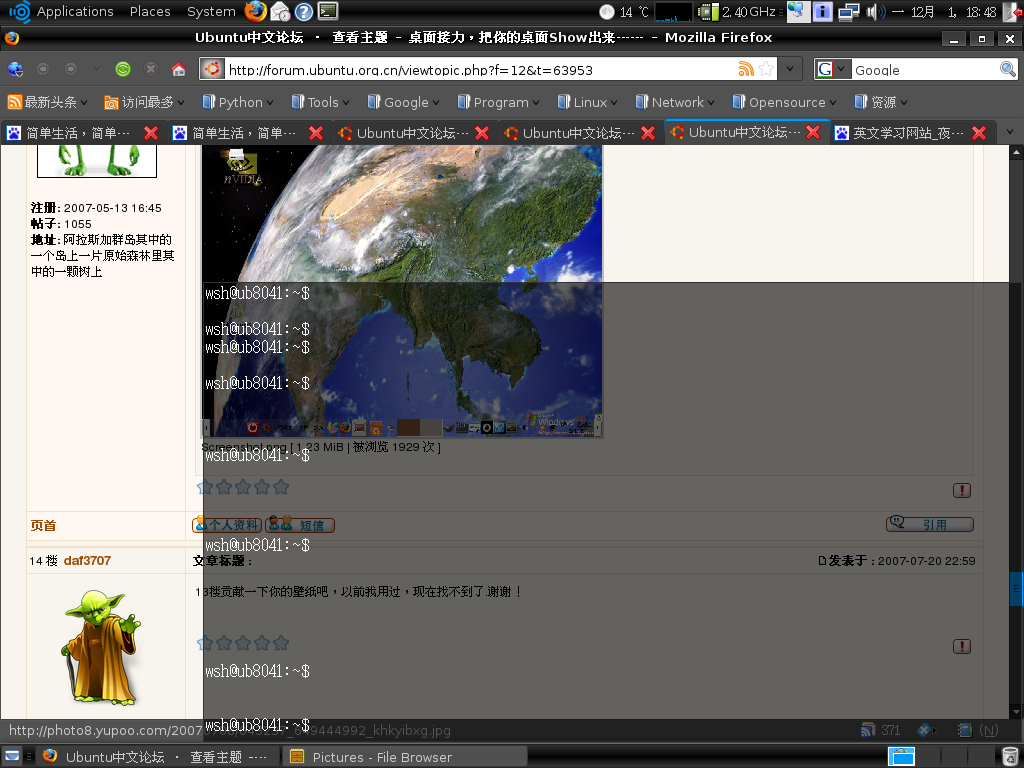Expand the Google bookmarks folder
The height and width of the screenshot is (768, 1024).
[x=403, y=102]
